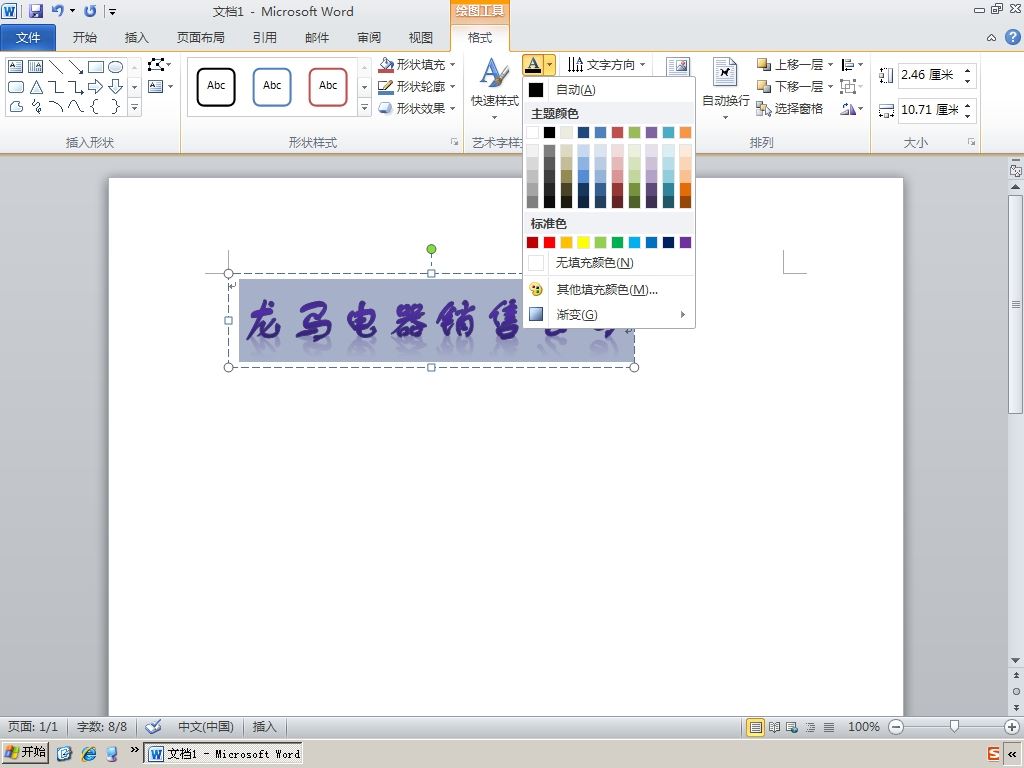Choose the freeform shape tool
The width and height of the screenshot is (1024, 768).
point(16,106)
